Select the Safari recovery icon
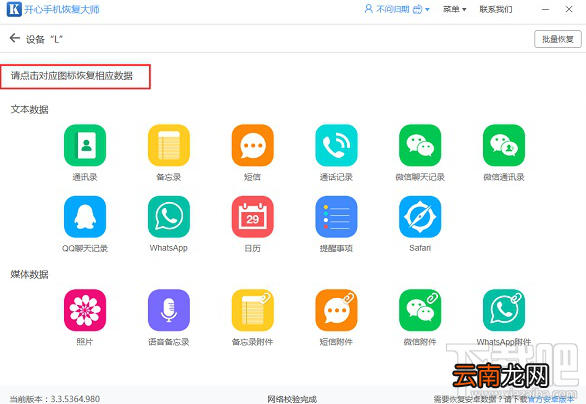 point(420,217)
